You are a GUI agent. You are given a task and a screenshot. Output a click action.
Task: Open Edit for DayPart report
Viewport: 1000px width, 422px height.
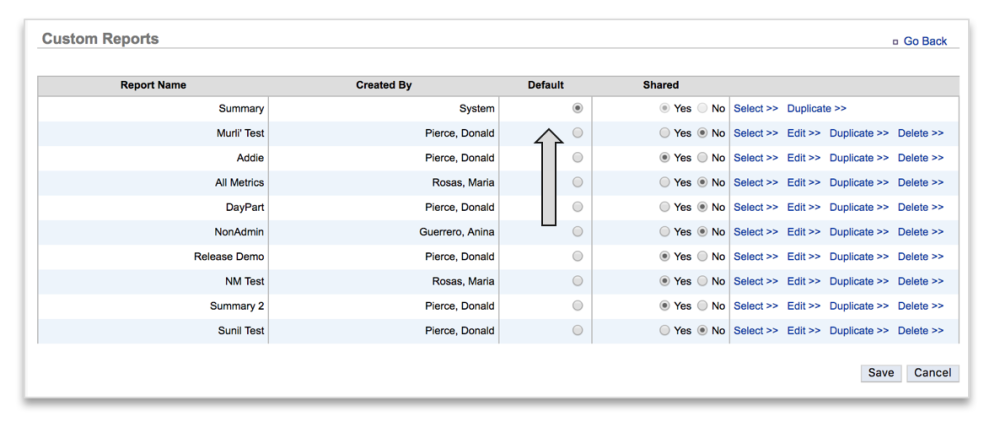[803, 207]
